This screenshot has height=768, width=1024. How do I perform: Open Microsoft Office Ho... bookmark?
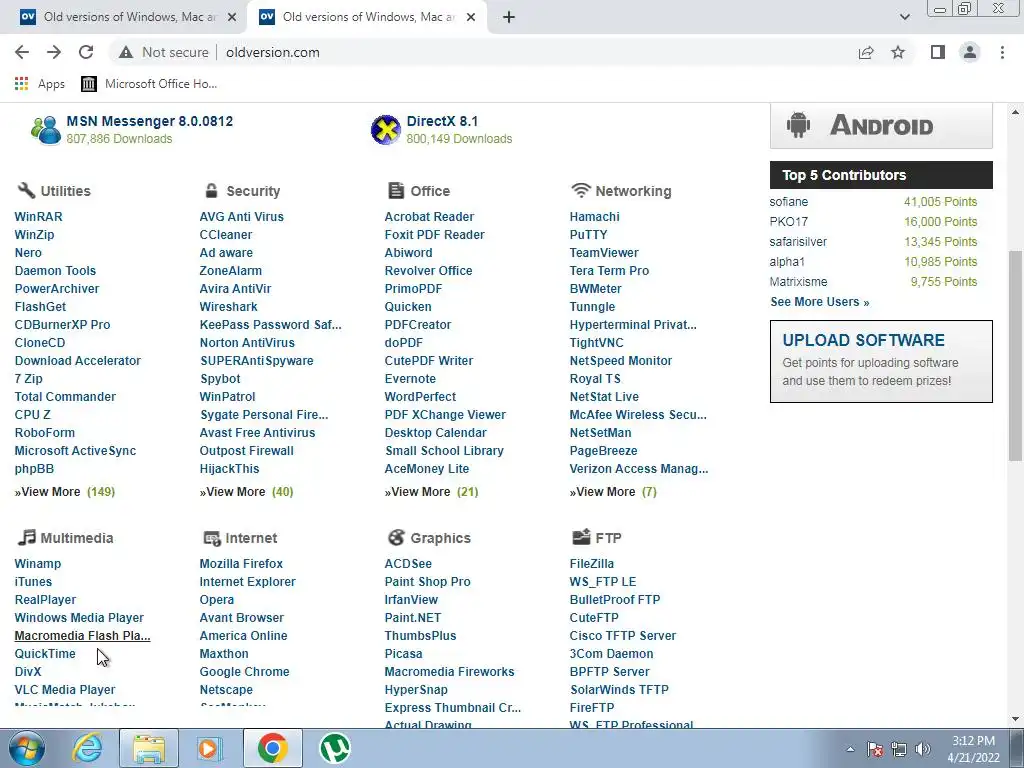[149, 84]
